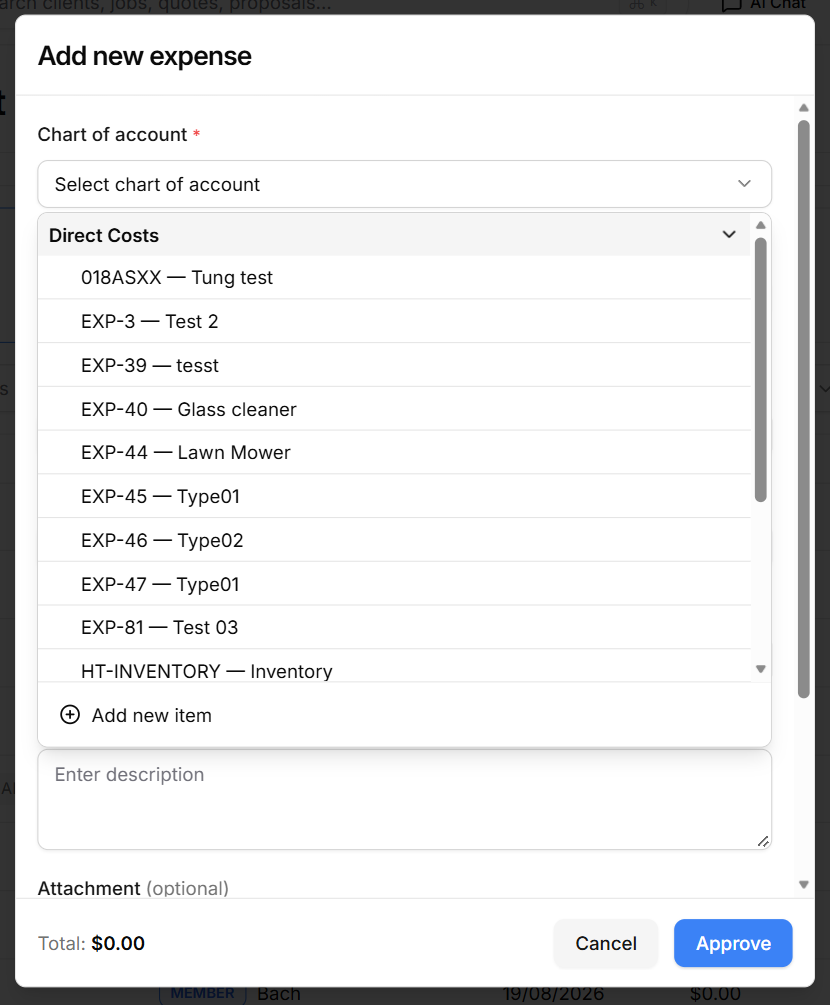Viewport: 830px width, 1005px height.
Task: Open the Select chart of account dropdown
Action: (x=404, y=184)
